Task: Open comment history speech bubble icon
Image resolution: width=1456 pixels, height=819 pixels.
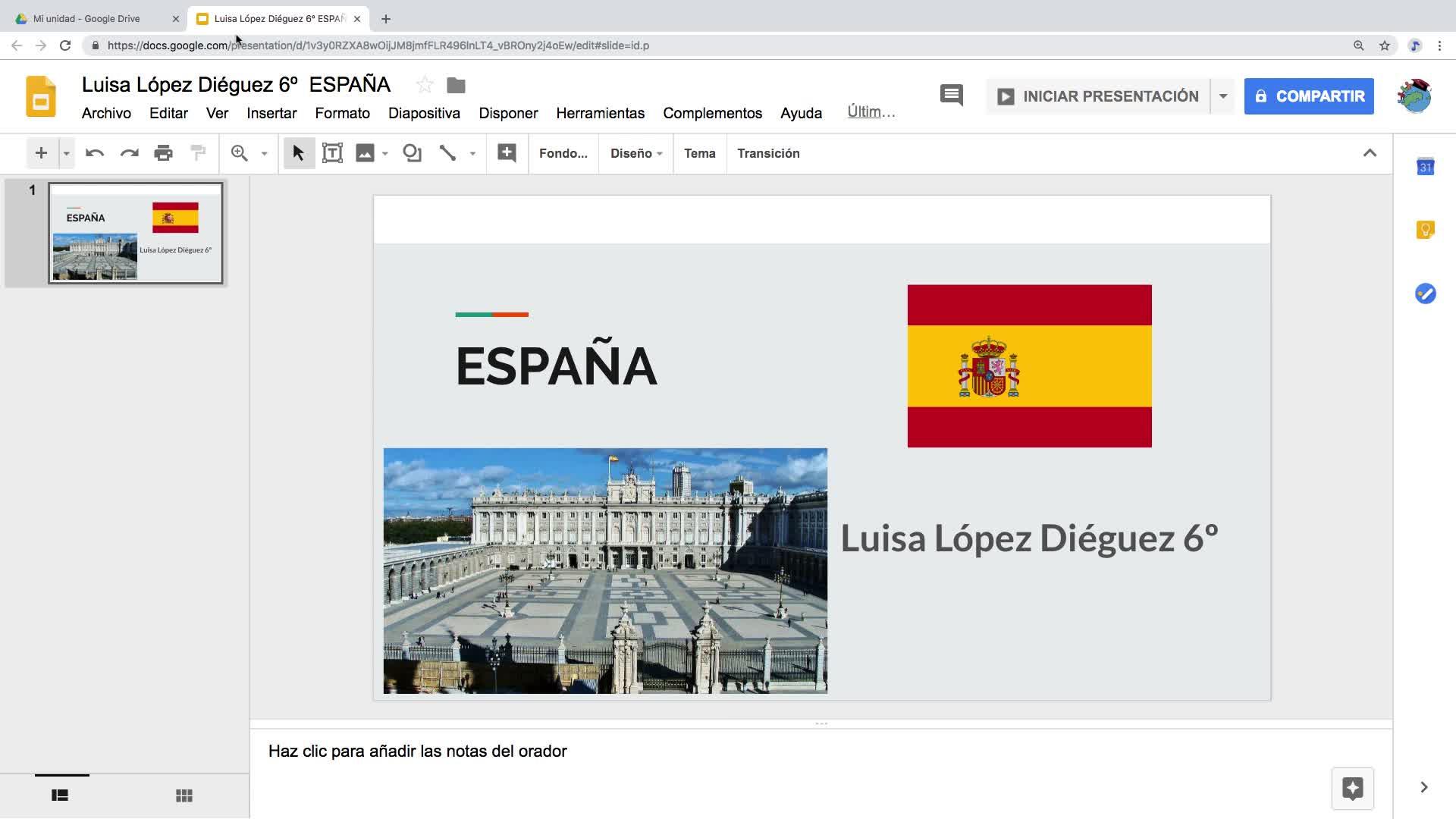Action: [951, 96]
